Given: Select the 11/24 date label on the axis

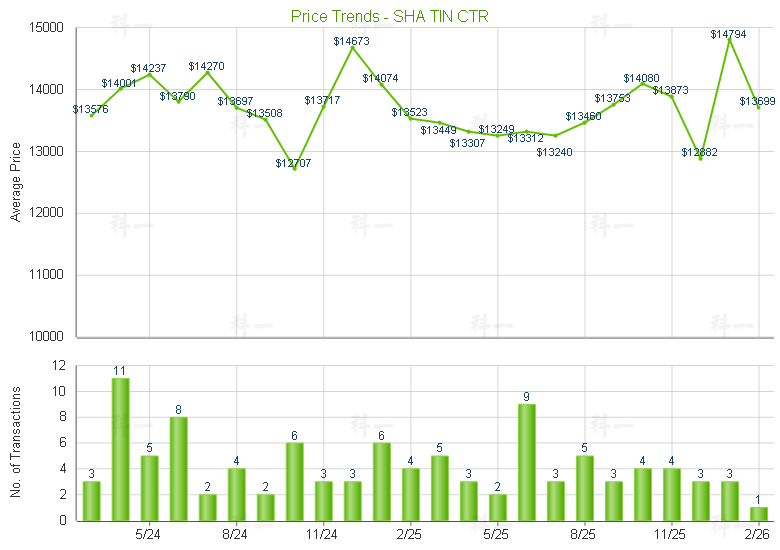Looking at the screenshot, I should [x=322, y=534].
